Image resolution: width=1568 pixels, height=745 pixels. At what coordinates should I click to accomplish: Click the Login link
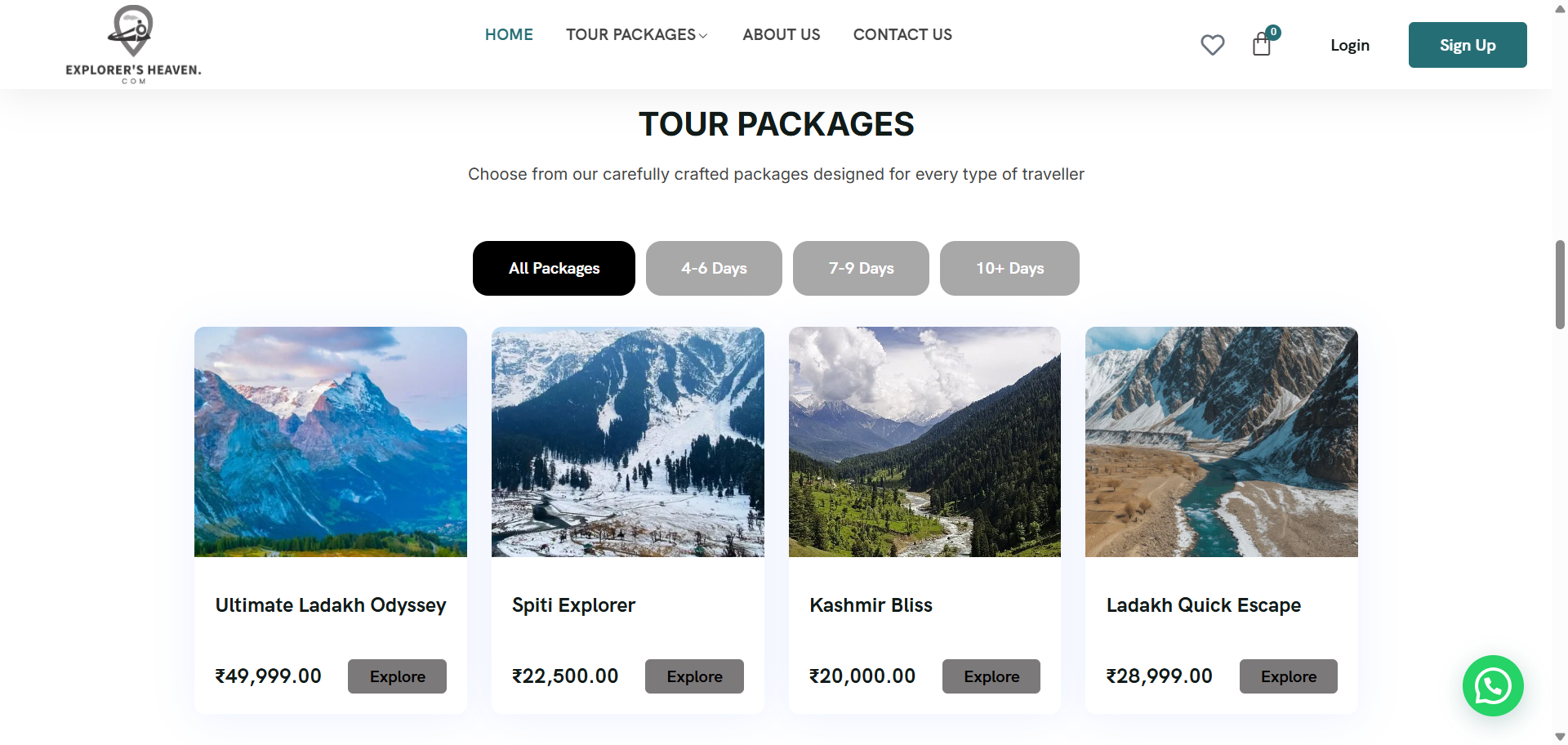tap(1349, 45)
